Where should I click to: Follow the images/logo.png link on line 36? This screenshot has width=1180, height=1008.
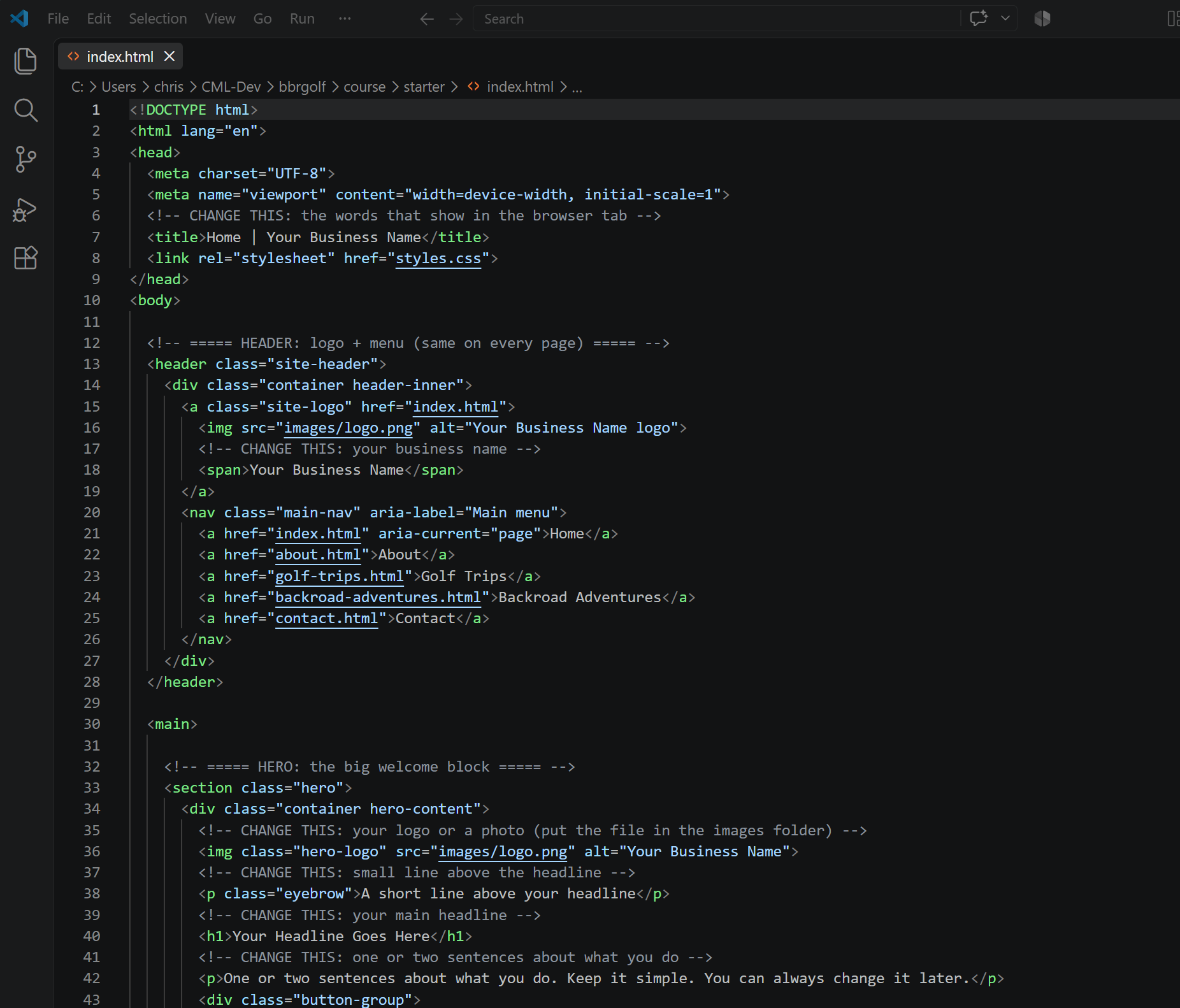click(x=503, y=851)
